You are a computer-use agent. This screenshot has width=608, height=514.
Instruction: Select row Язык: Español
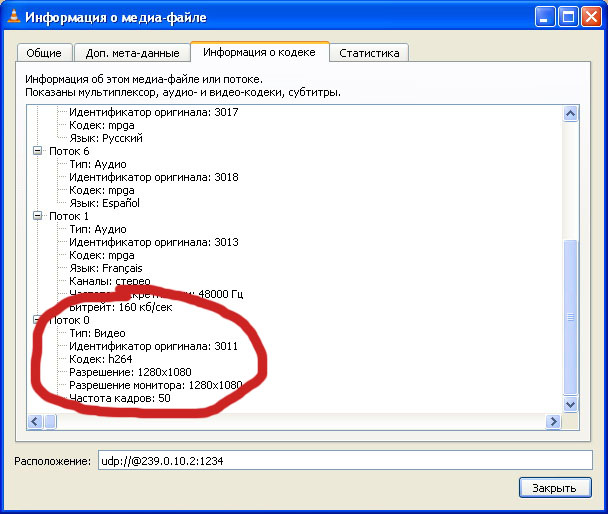pos(104,203)
